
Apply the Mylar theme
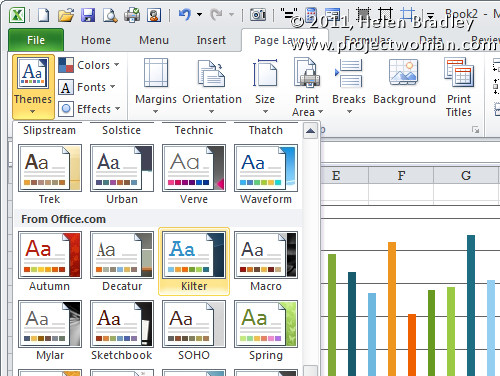coord(50,331)
